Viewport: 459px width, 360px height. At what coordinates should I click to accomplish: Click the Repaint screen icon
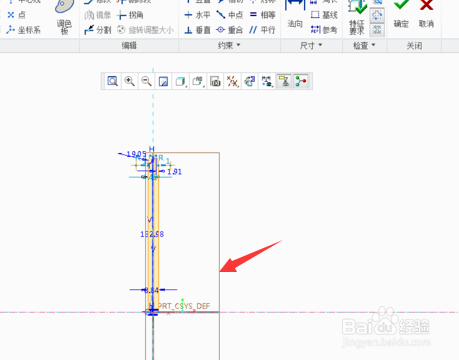163,81
